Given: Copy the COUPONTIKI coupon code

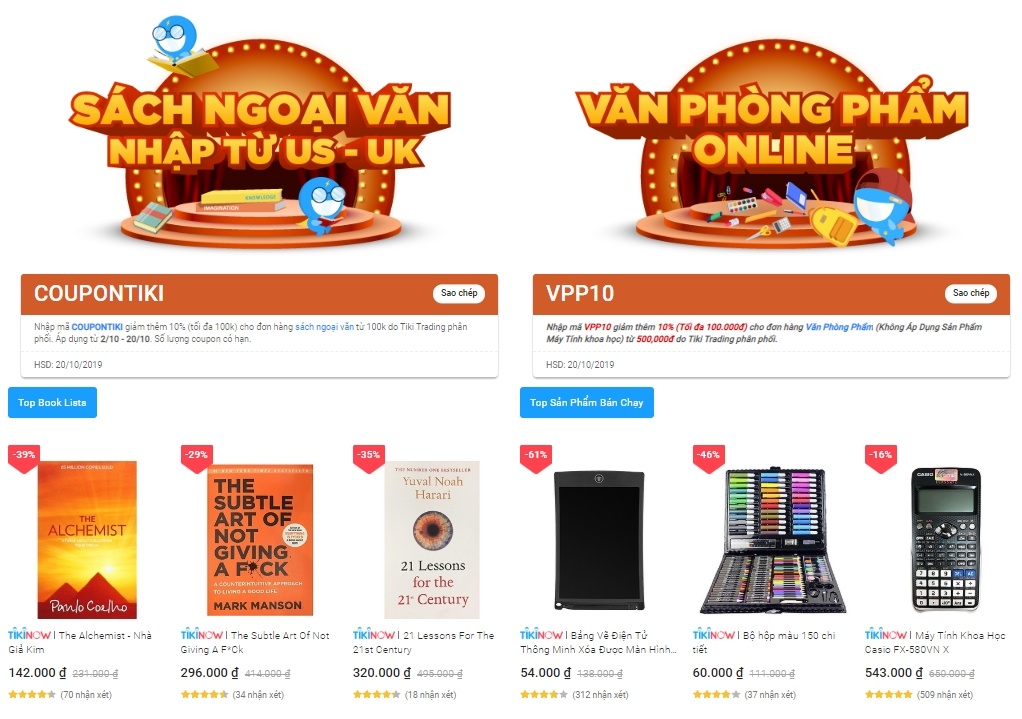Looking at the screenshot, I should click(x=459, y=293).
